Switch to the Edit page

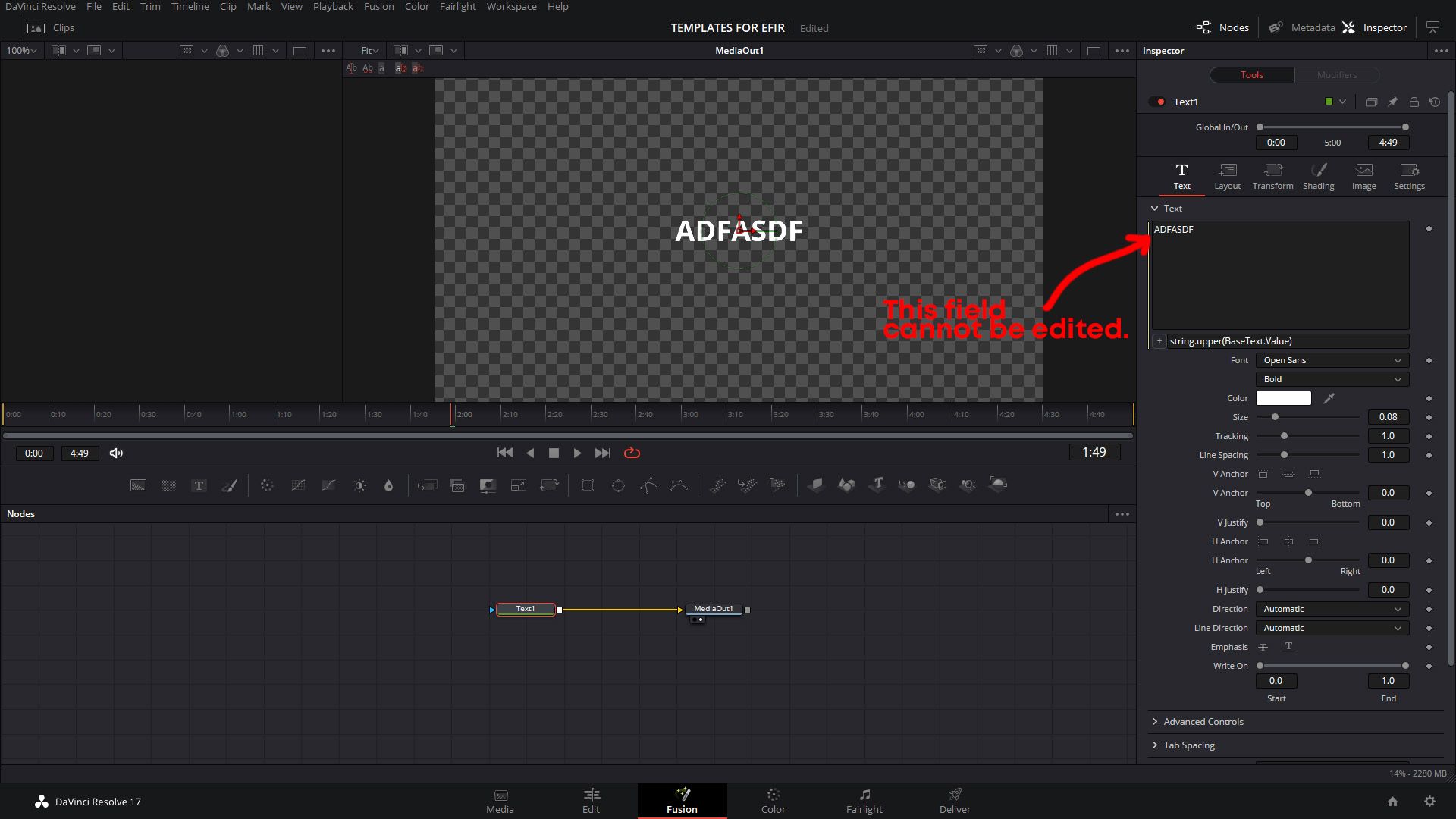591,801
